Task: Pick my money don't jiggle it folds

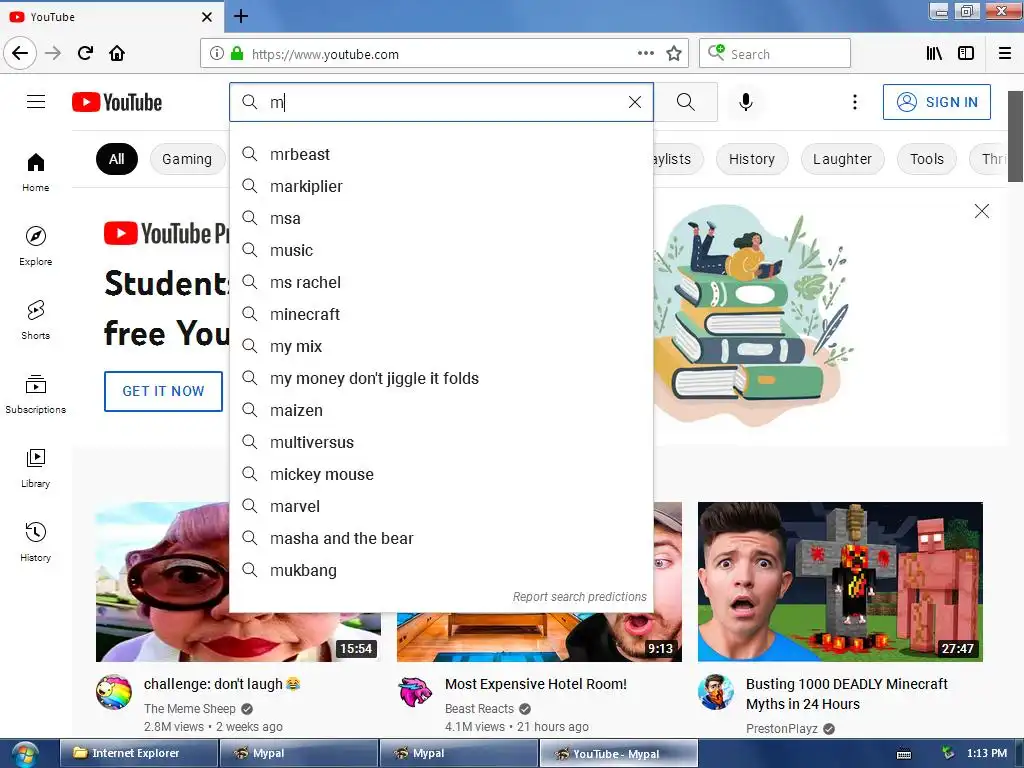Action: click(441, 378)
